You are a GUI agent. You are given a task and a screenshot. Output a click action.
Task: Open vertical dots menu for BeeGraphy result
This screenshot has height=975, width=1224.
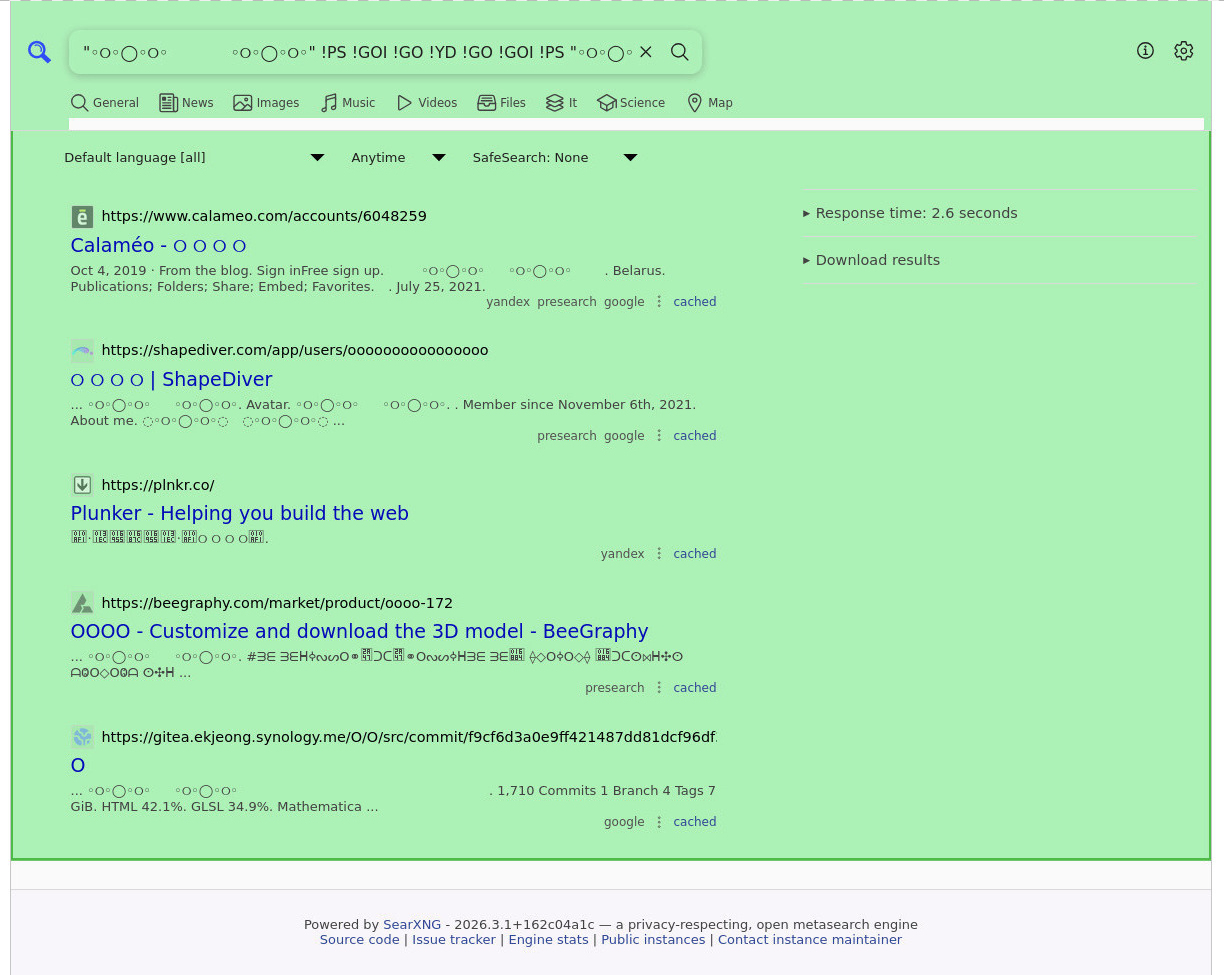[x=659, y=688]
